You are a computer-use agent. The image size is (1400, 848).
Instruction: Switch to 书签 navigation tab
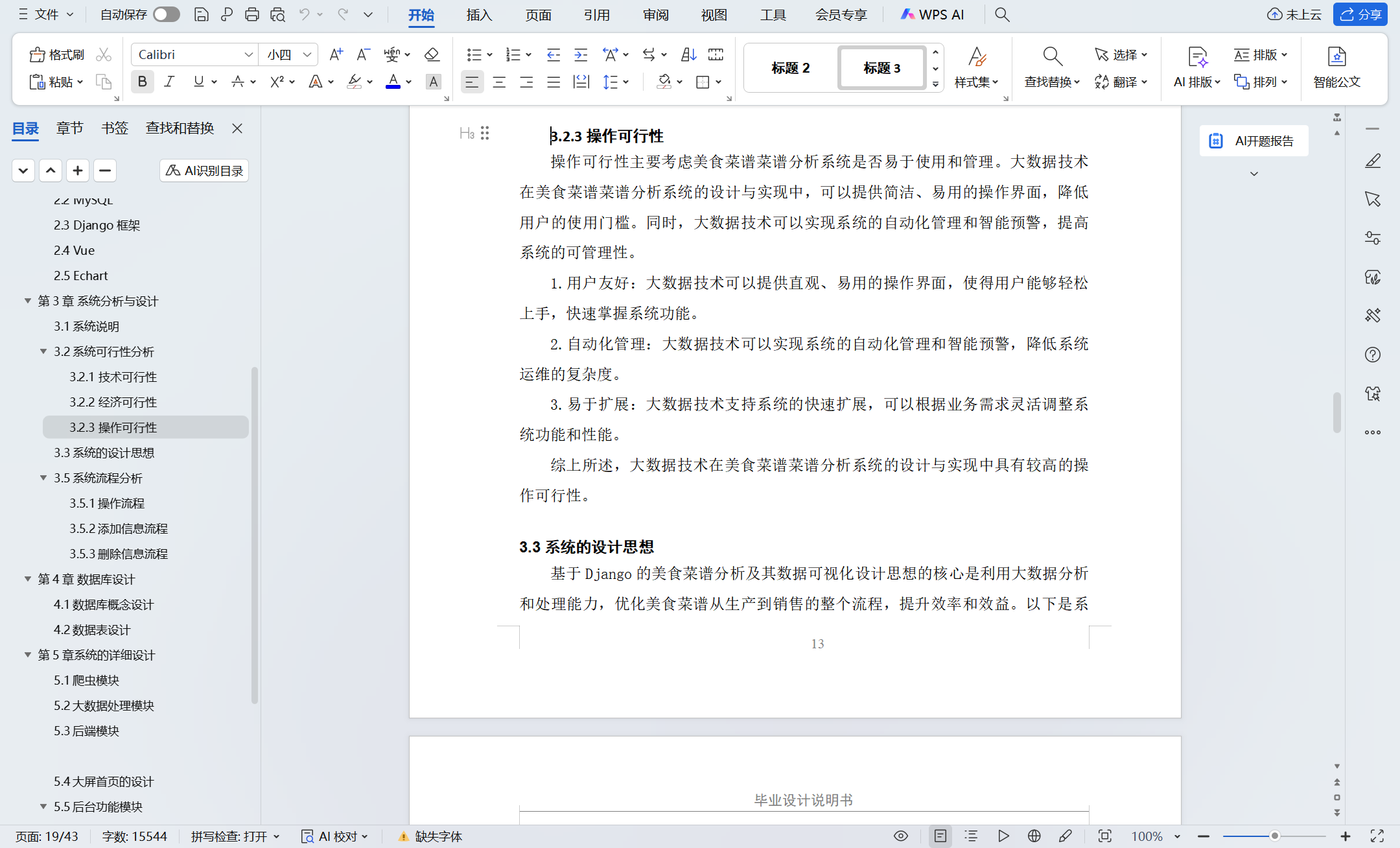coord(115,128)
